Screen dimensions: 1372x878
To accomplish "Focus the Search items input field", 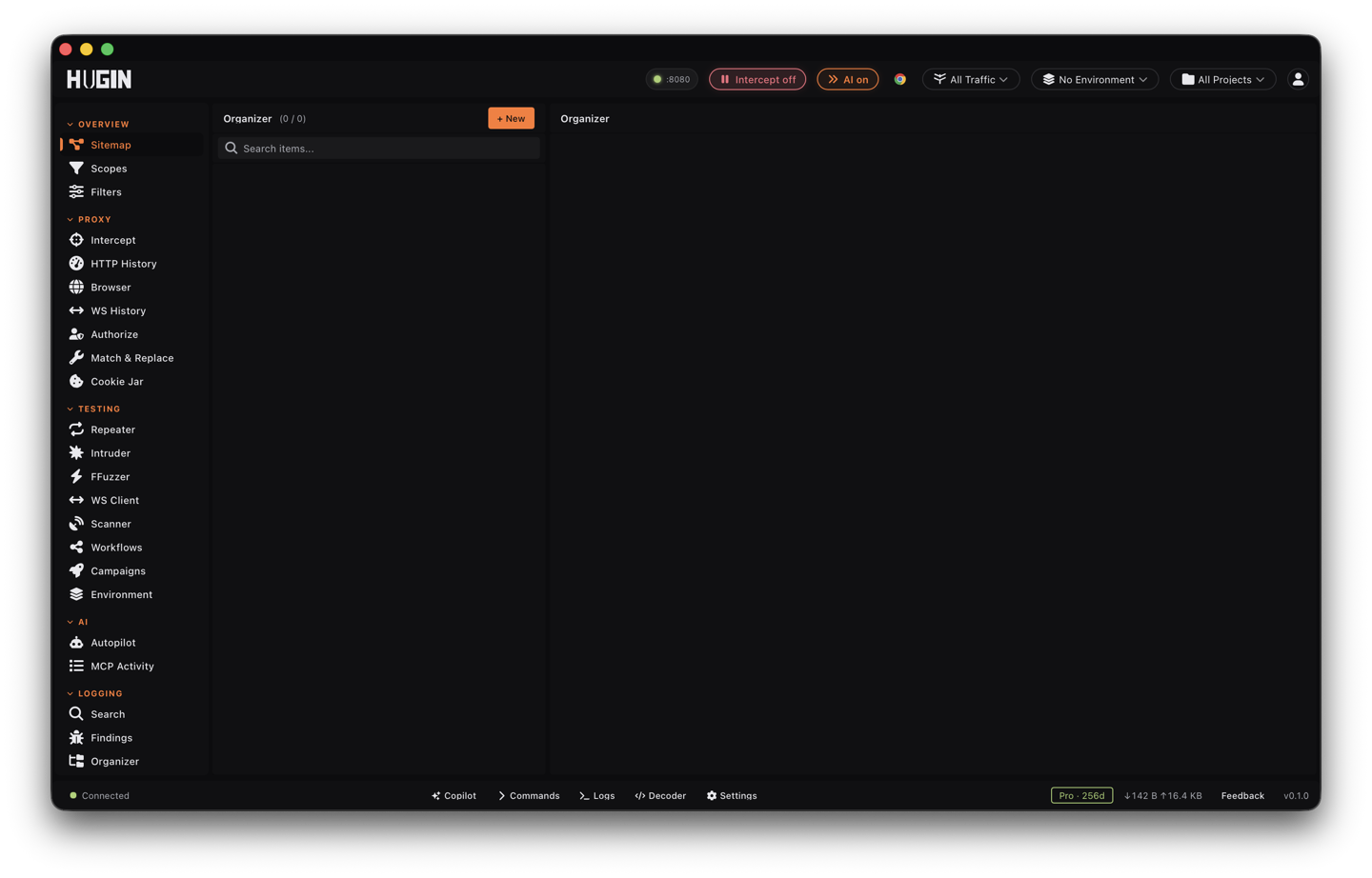I will click(x=379, y=149).
